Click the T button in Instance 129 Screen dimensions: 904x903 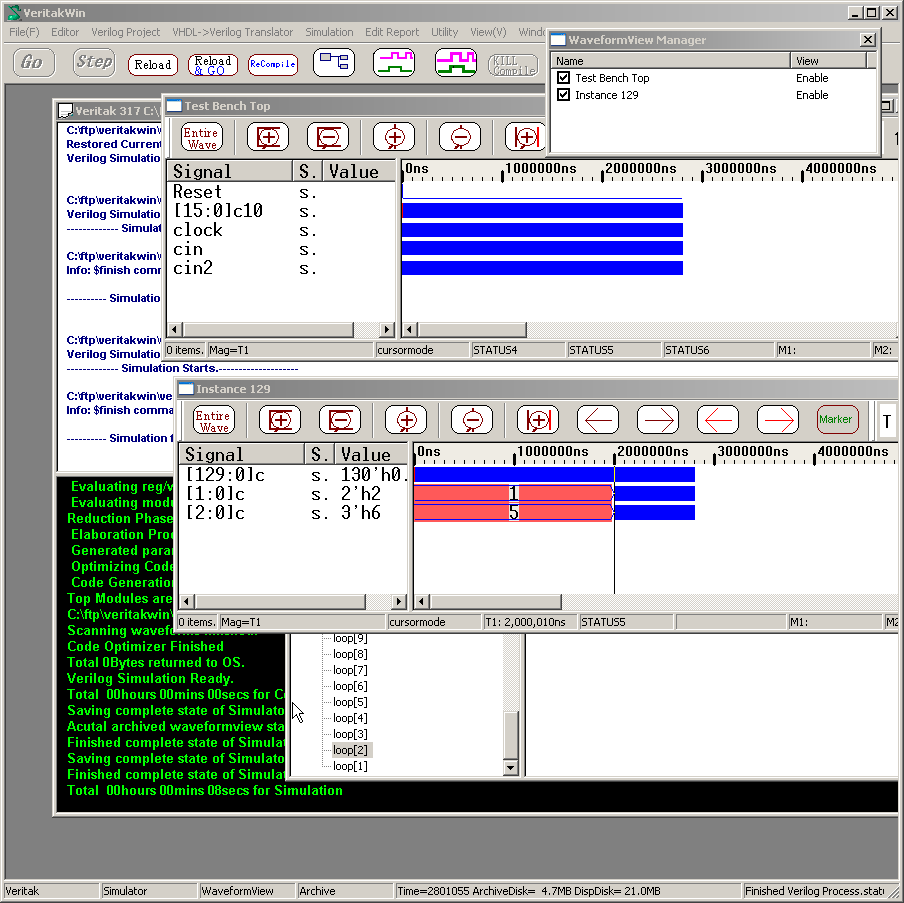coord(887,421)
